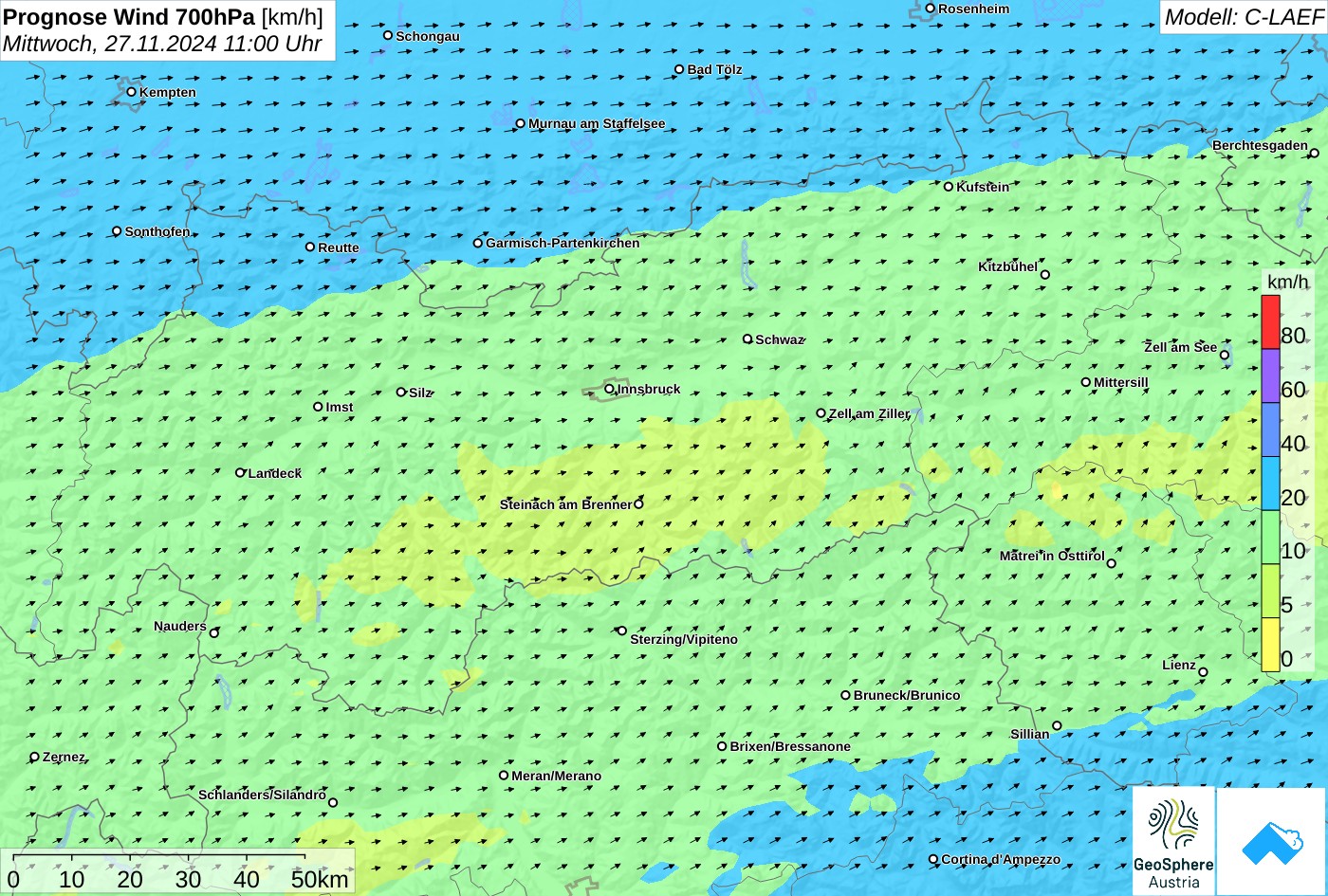1328x896 pixels.
Task: Click the km/h heading above the color legend
Action: pyautogui.click(x=1288, y=282)
